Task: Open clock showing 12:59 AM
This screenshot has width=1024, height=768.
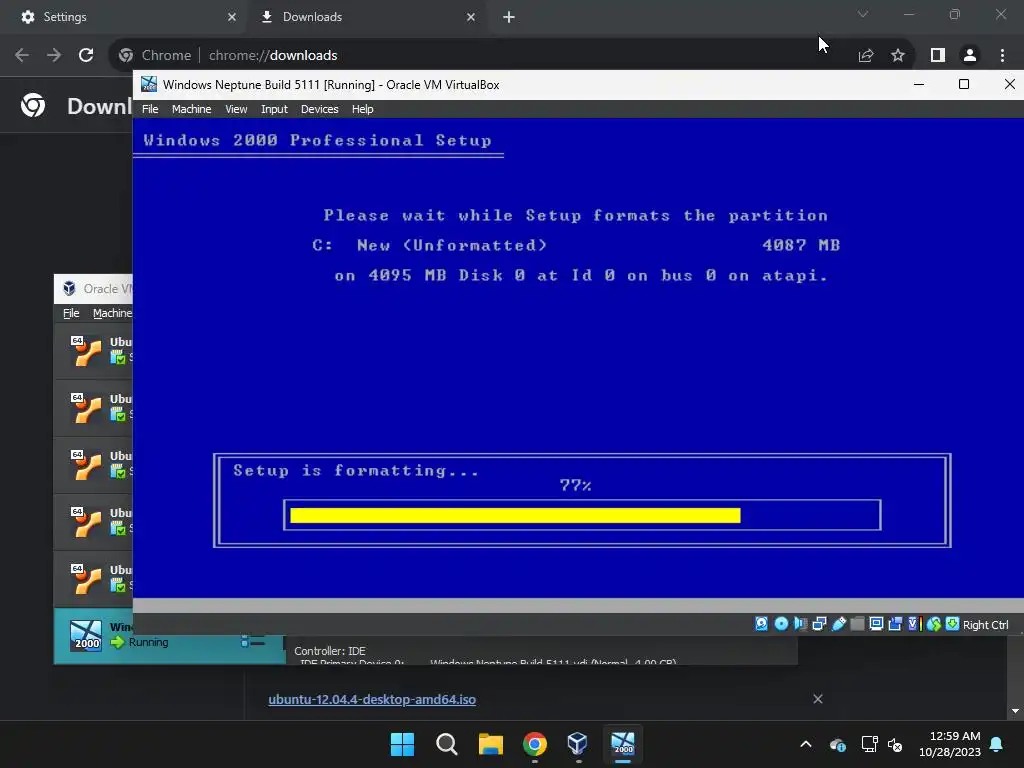Action: point(950,744)
